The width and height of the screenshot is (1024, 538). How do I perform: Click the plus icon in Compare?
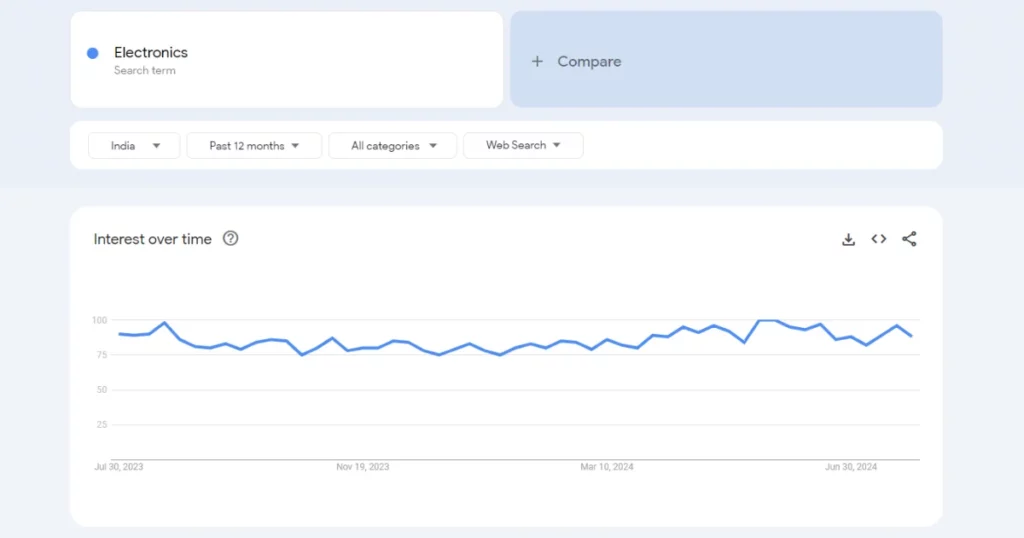click(x=537, y=61)
